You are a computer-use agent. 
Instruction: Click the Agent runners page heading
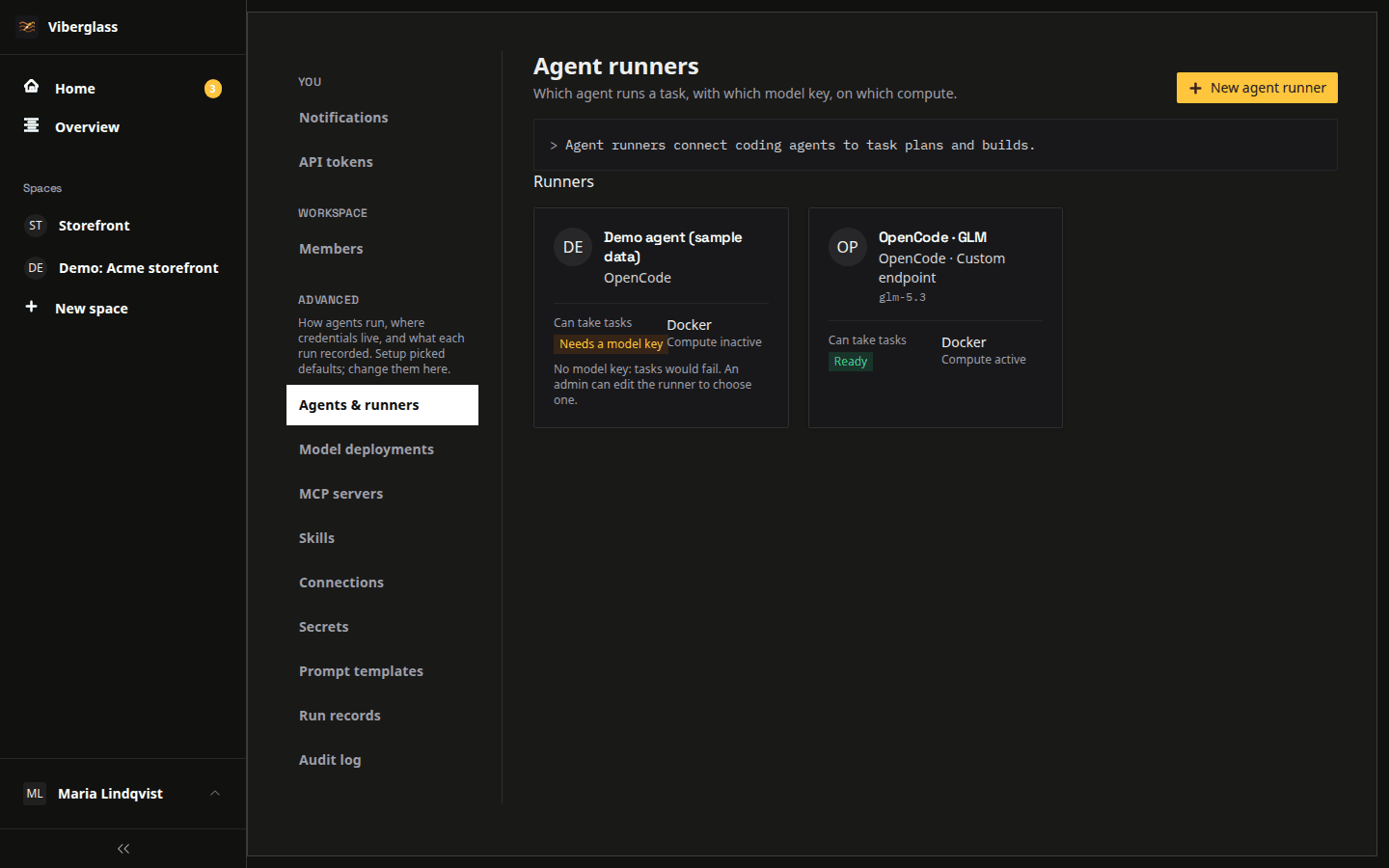click(615, 67)
